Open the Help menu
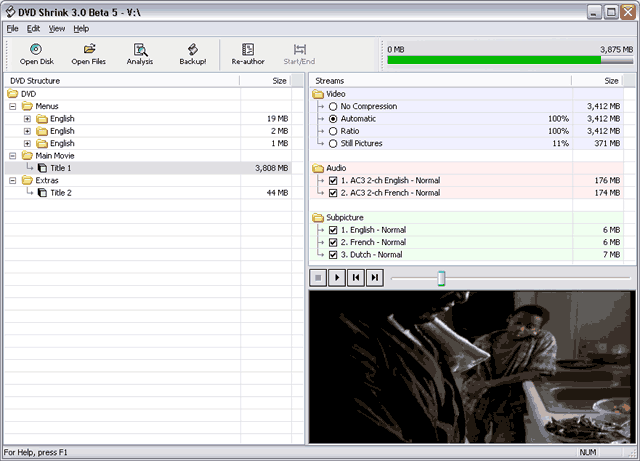Viewport: 640px width, 461px height. point(81,29)
